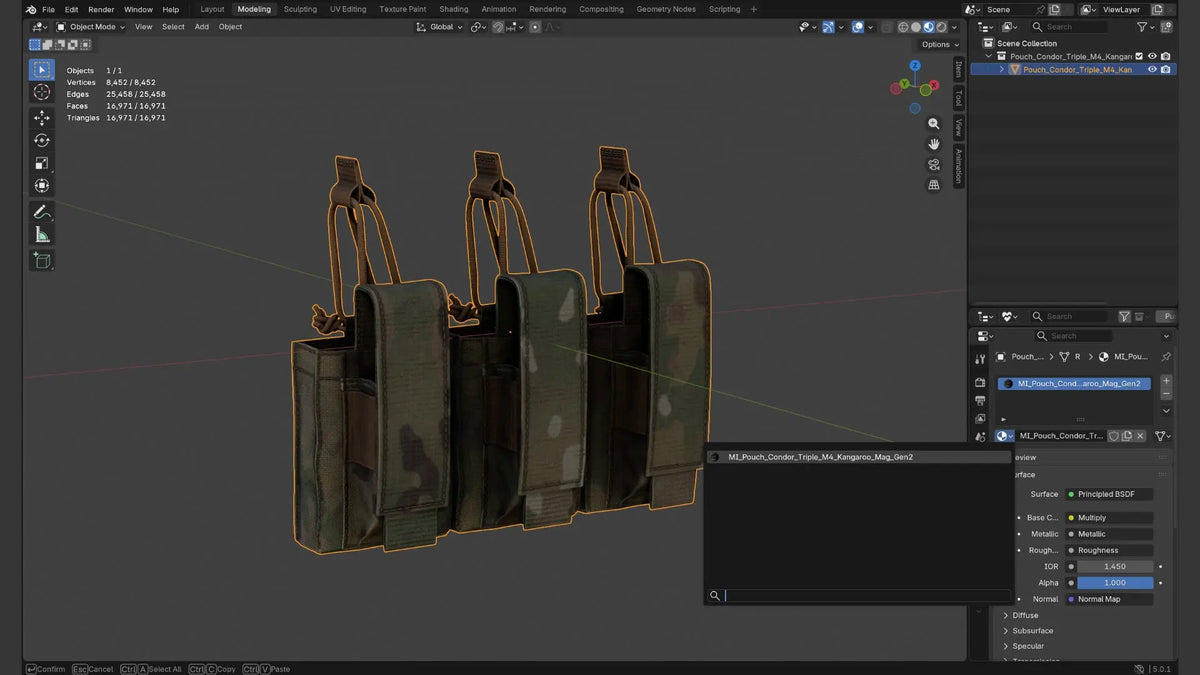
Task: Select the 3D Cursor tool
Action: [42, 92]
